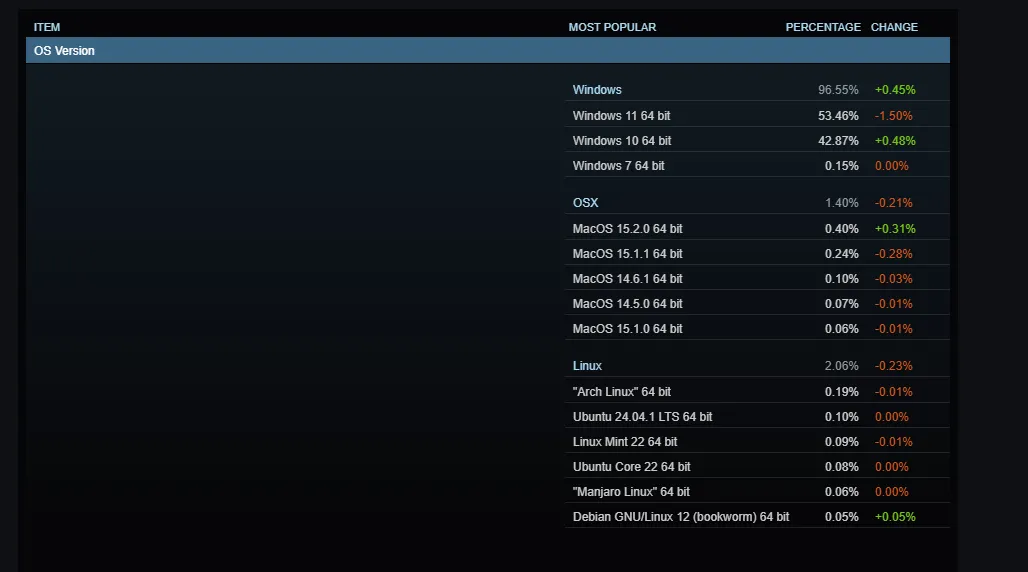The width and height of the screenshot is (1028, 572).
Task: Click the MacOS 15.2.0 64 bit row
Action: 627,229
